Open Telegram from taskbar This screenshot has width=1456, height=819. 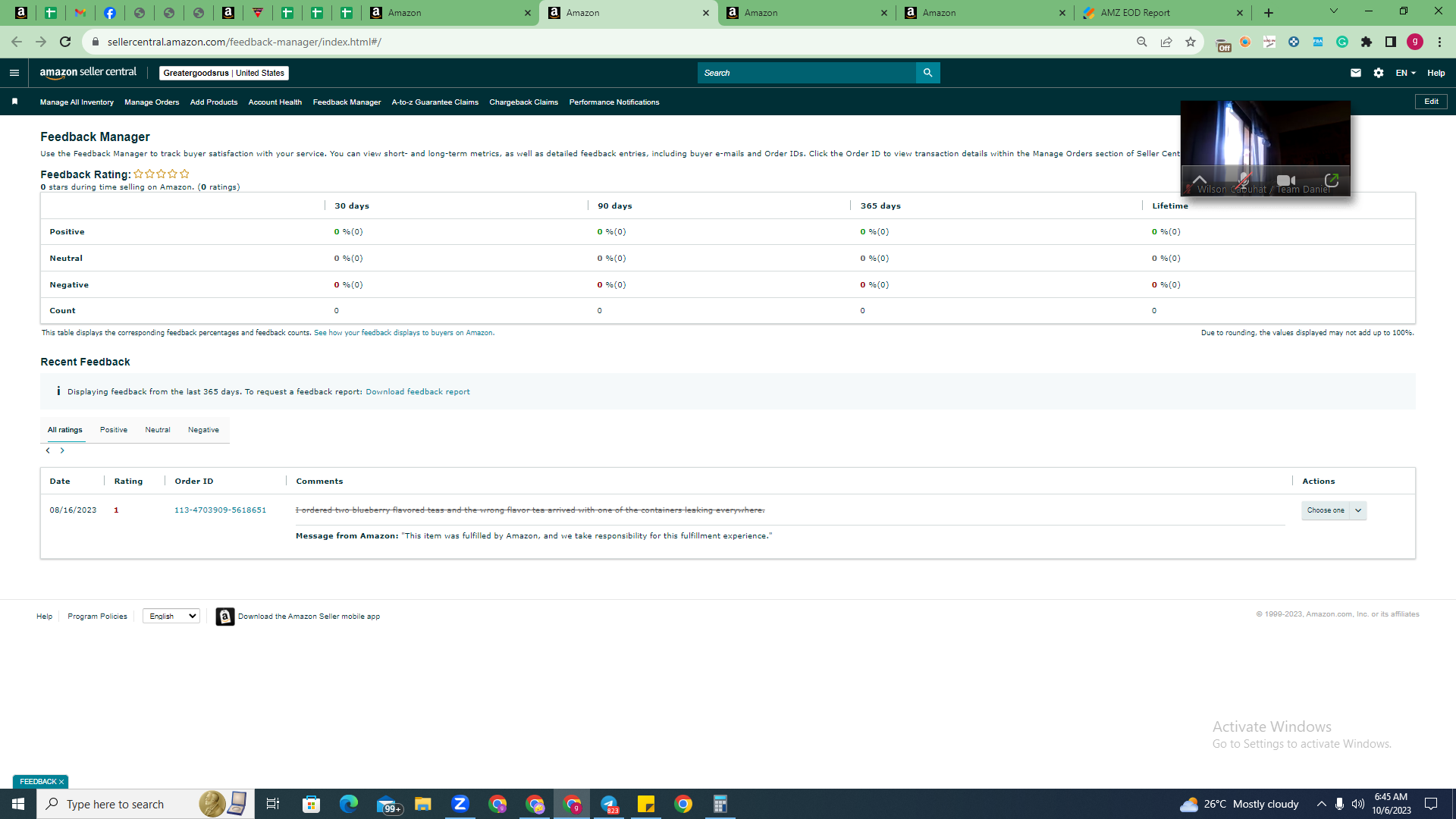tap(609, 804)
